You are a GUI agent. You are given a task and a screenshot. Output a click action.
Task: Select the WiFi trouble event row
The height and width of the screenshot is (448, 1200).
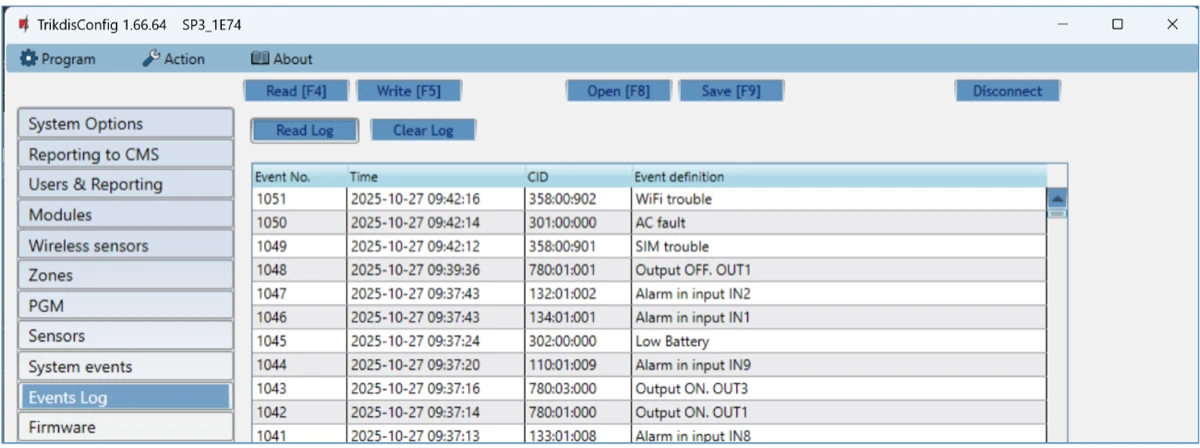click(x=648, y=199)
